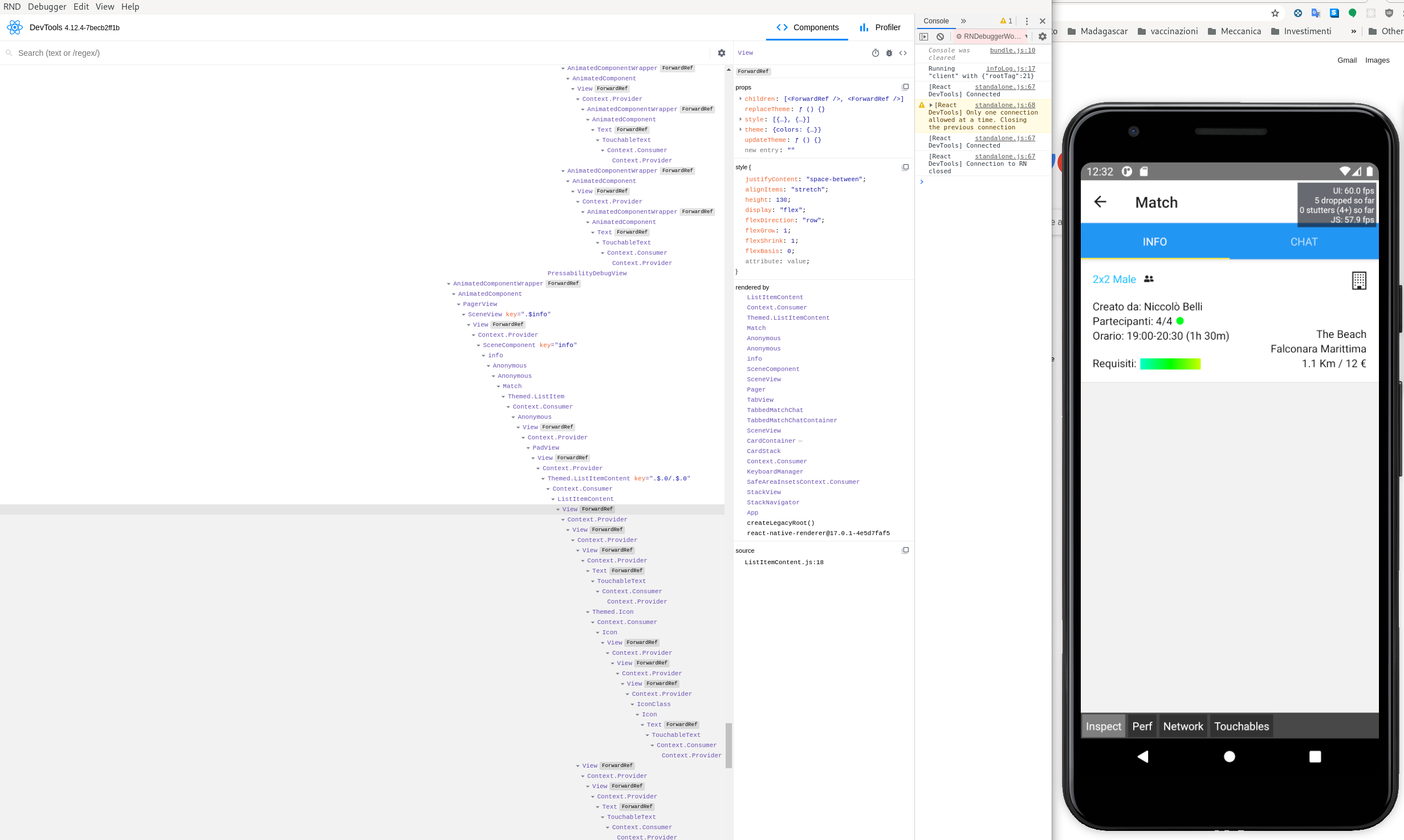
Task: Click green Hangouts extension icon in Chrome
Action: click(1353, 13)
